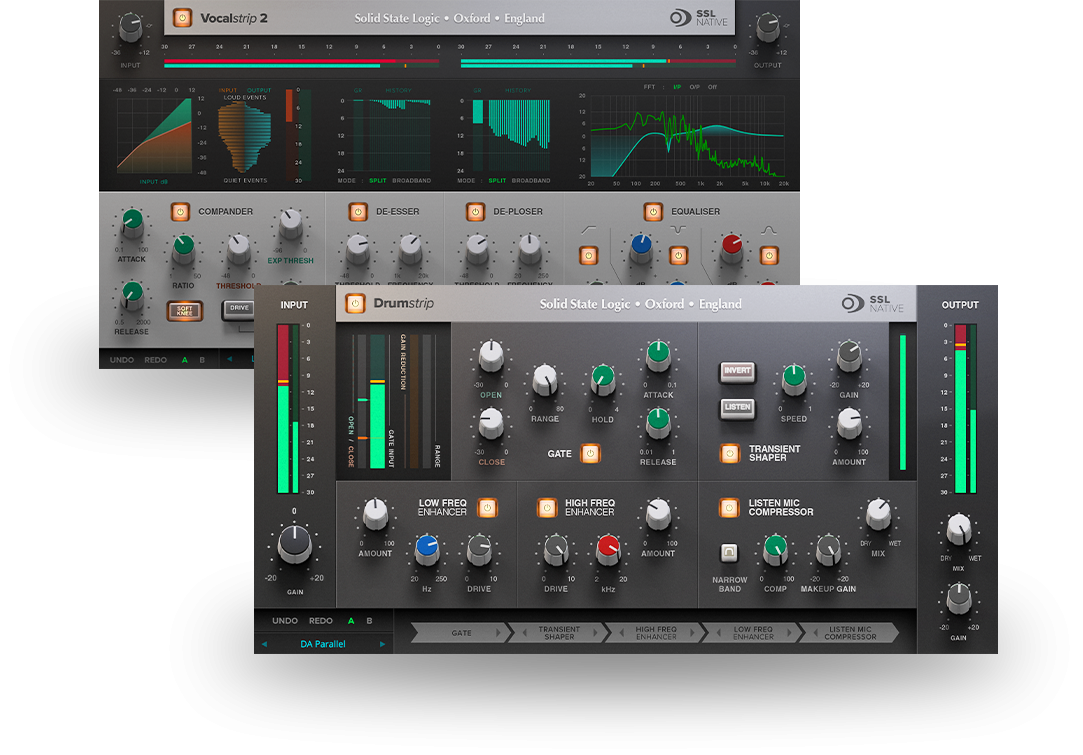Click the Transient Shaper Speed knob
Viewport: 1083px width, 755px height.
[x=794, y=379]
